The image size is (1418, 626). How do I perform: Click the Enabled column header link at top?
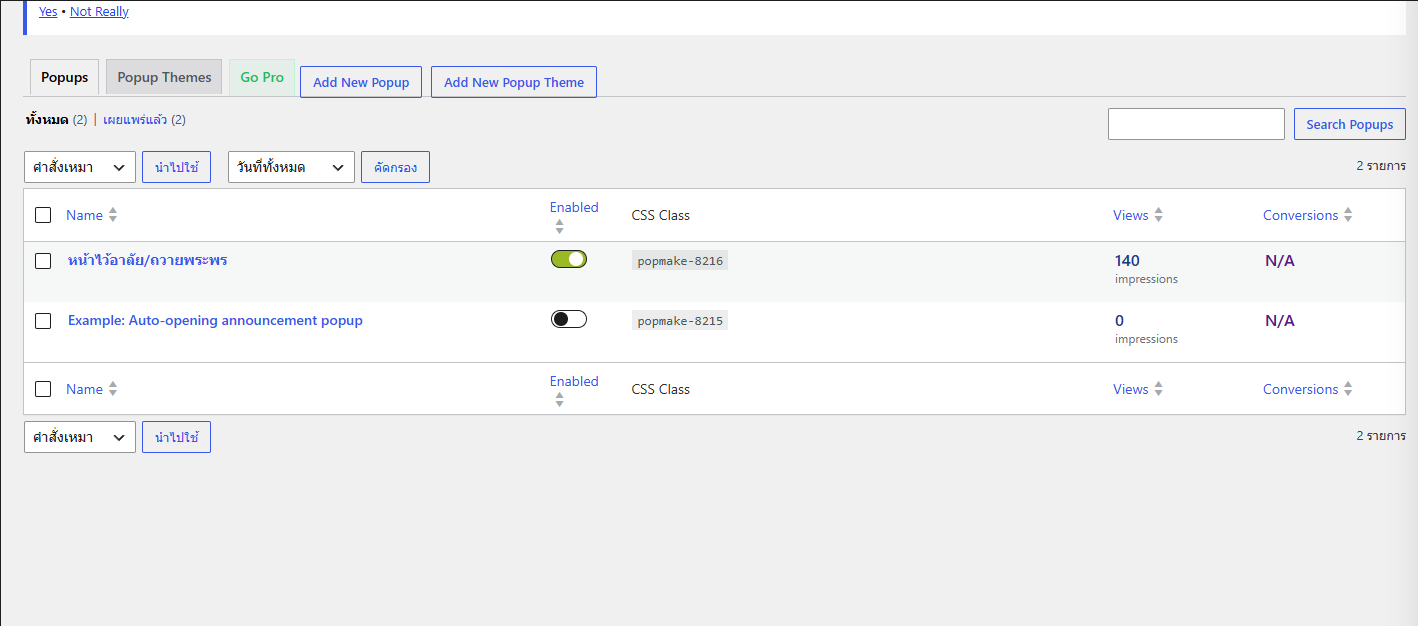pos(574,207)
